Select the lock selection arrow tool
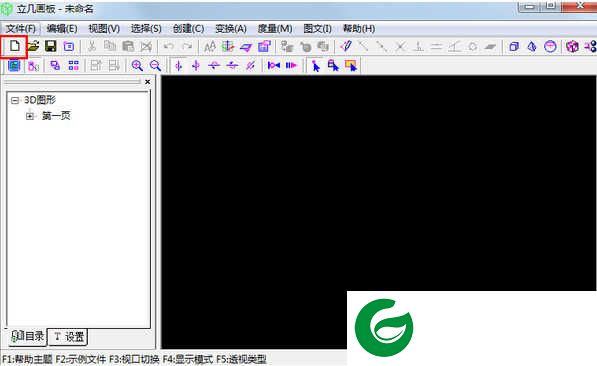 pos(333,66)
